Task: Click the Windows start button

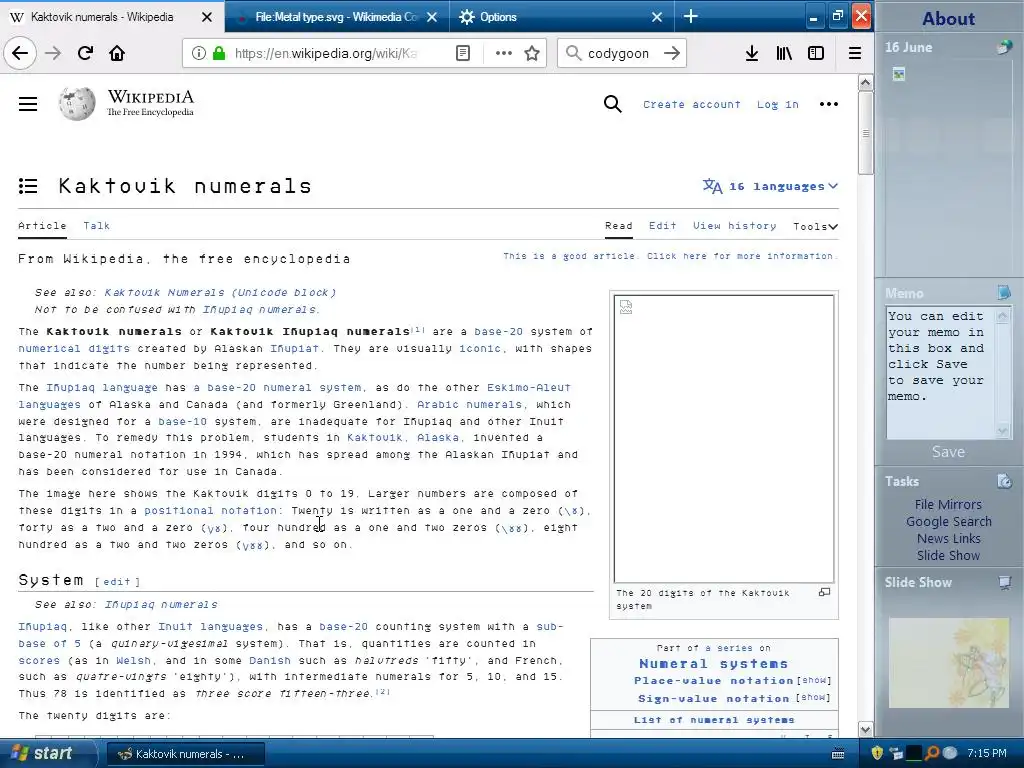Action: coord(44,754)
